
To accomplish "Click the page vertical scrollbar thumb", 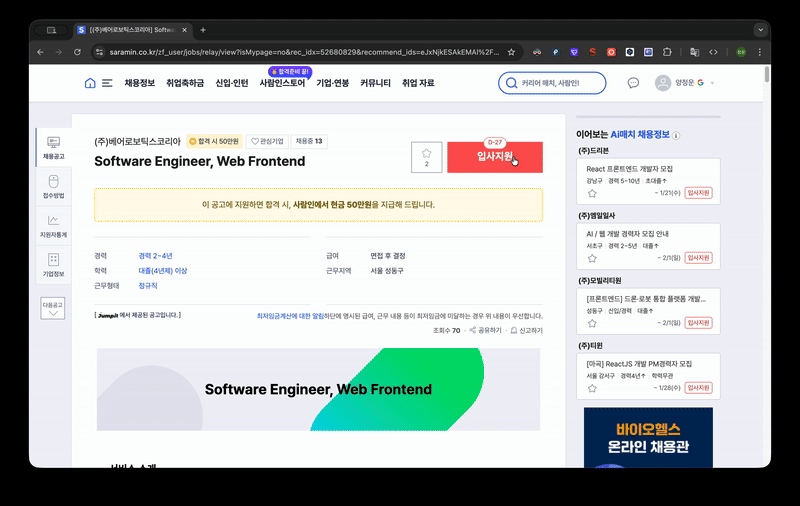I will tap(766, 74).
